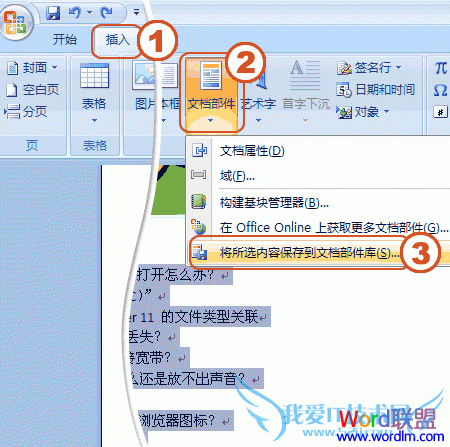The width and height of the screenshot is (450, 447).
Task: Click the 签名行 signature line icon
Action: [x=344, y=68]
